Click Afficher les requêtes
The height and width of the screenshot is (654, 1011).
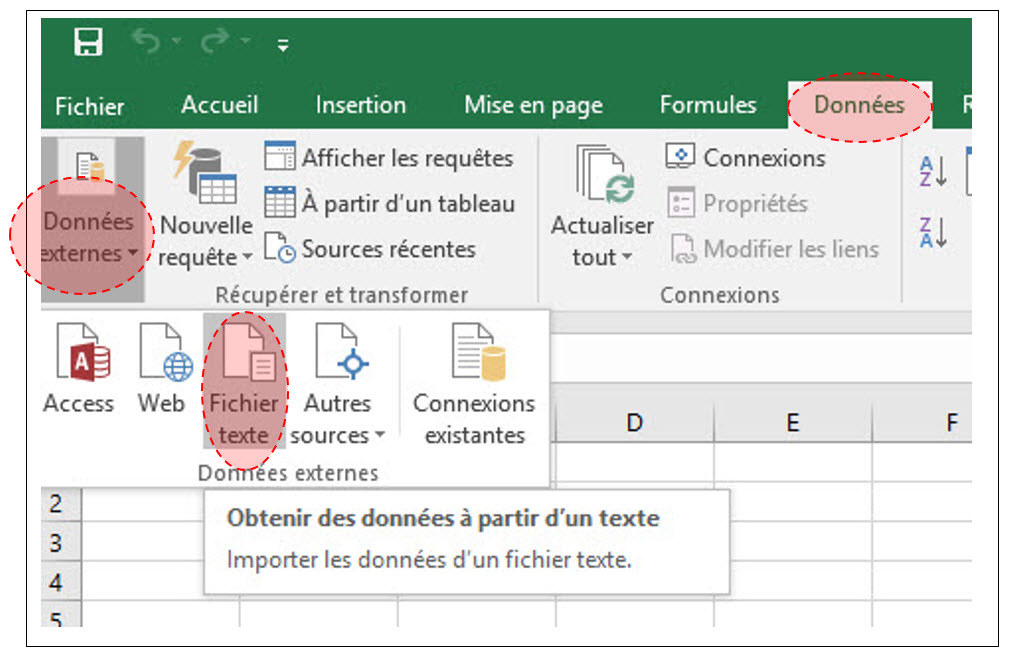tap(390, 158)
